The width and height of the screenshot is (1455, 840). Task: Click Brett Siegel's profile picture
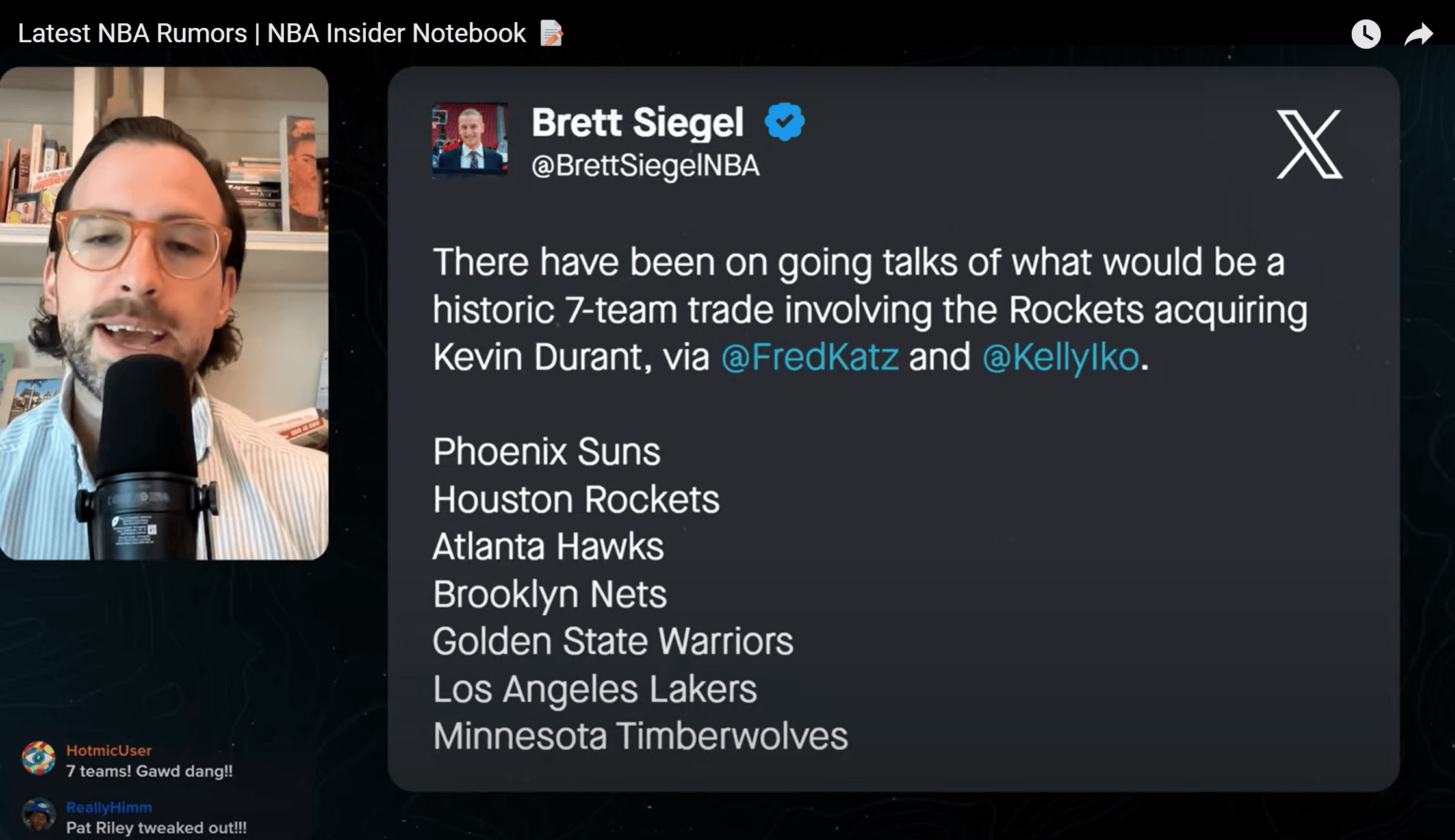tap(470, 139)
